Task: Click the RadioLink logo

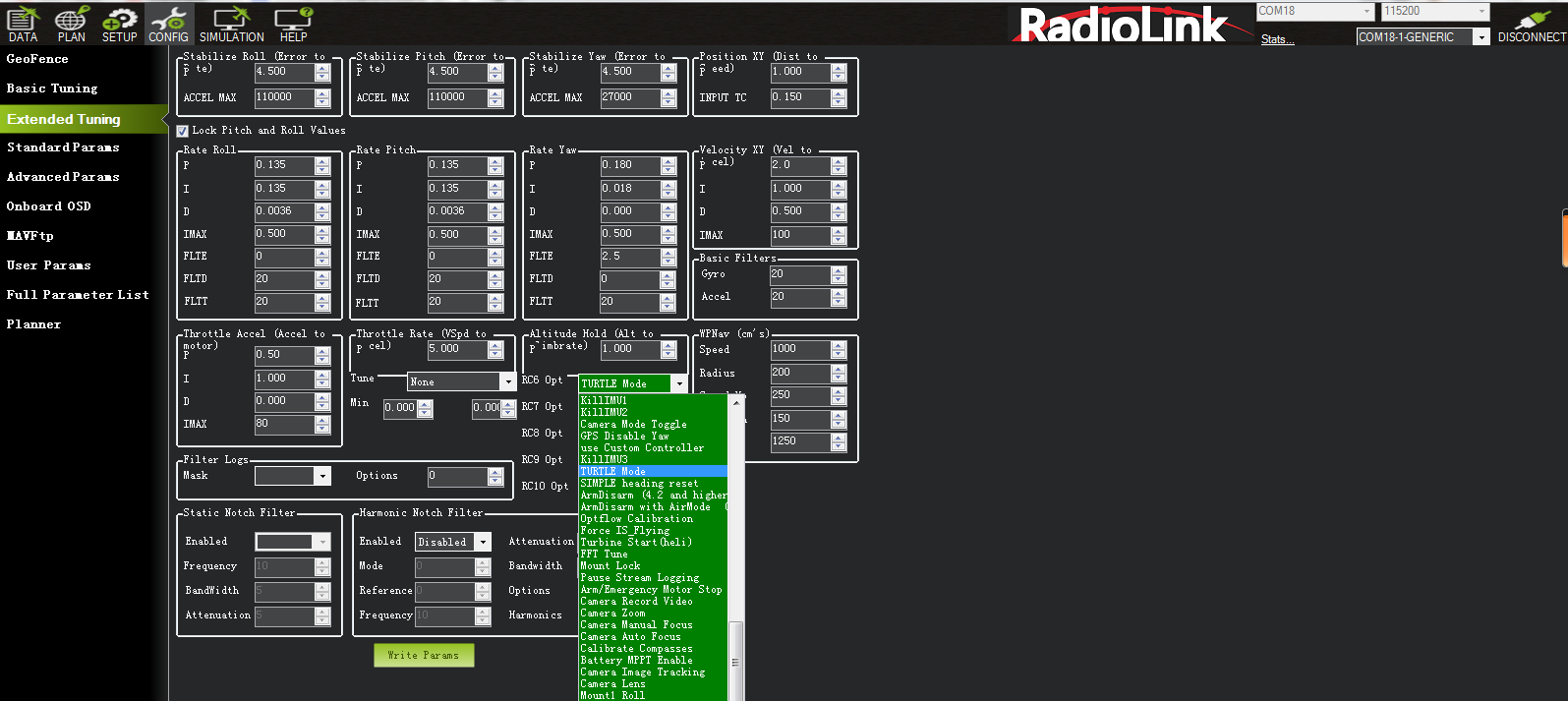Action: click(1123, 26)
